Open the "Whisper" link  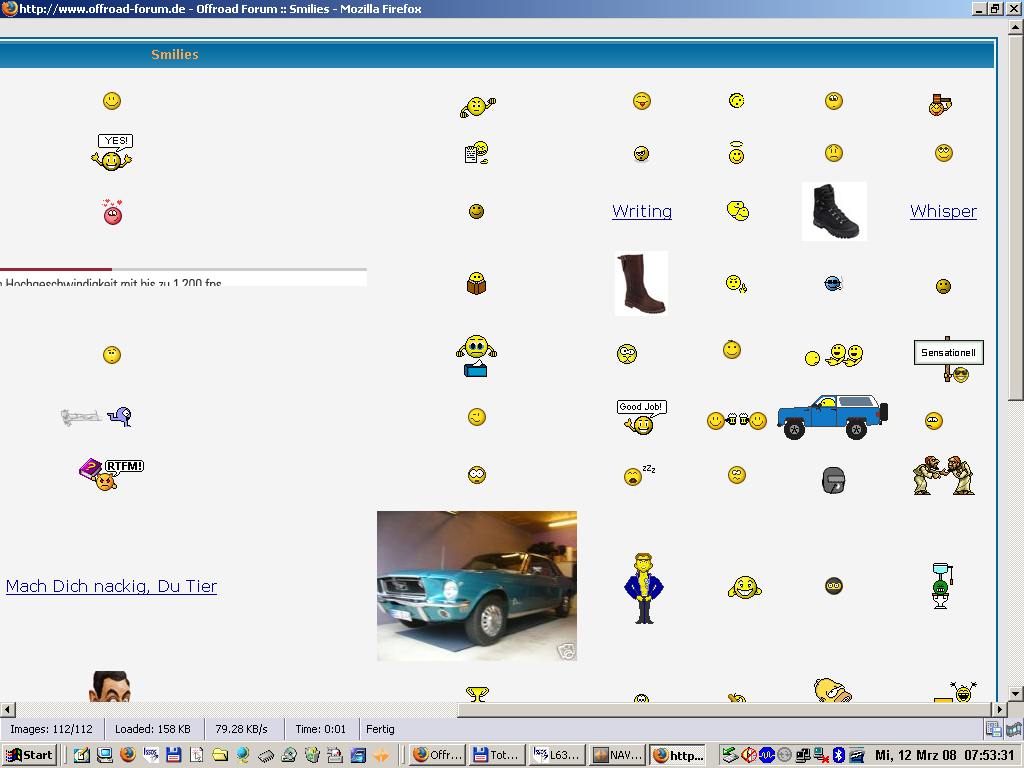coord(943,211)
